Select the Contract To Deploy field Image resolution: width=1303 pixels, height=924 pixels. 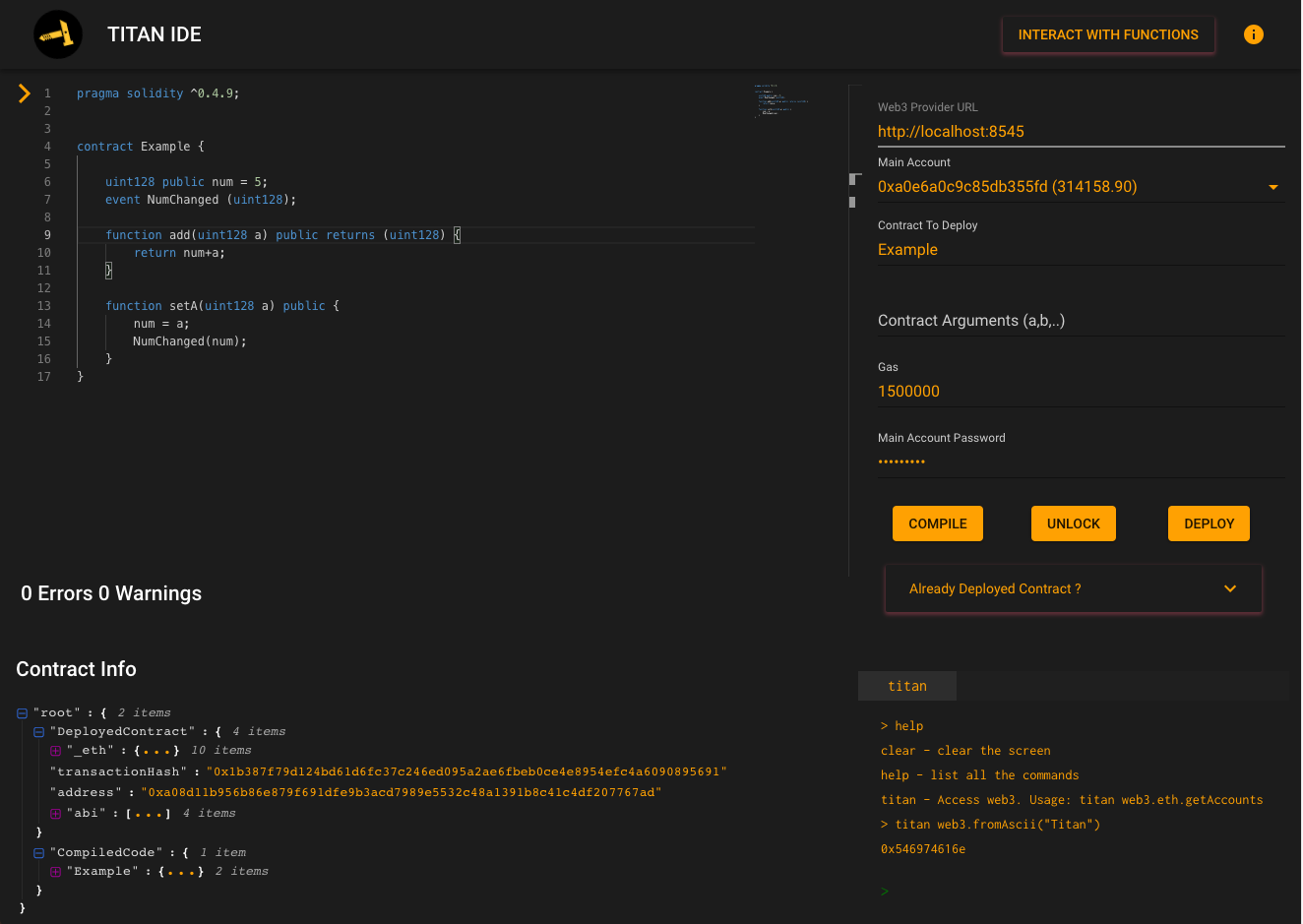(1082, 250)
